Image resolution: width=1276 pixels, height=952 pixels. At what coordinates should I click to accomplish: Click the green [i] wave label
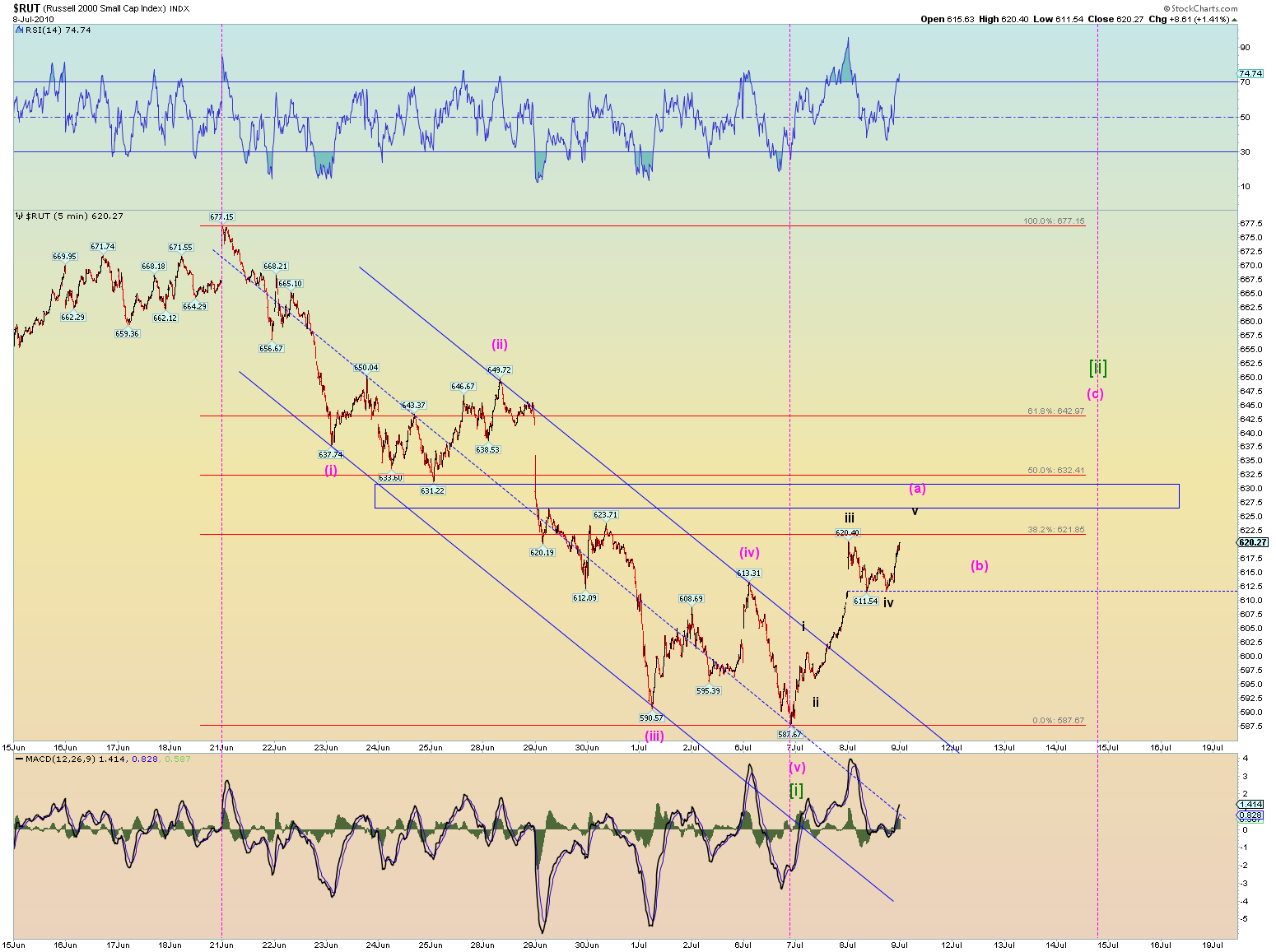coord(796,791)
